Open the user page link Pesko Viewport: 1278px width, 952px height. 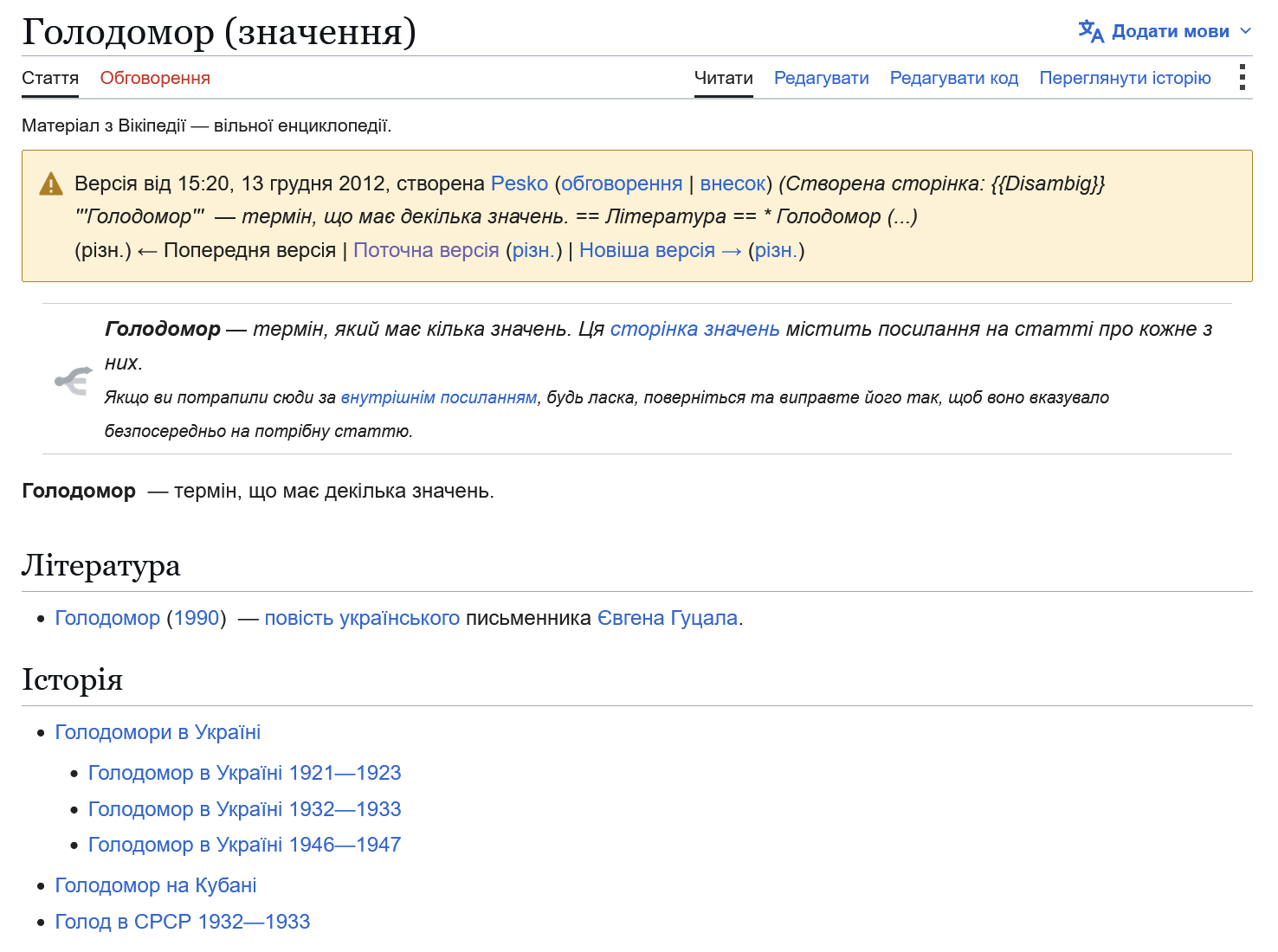point(520,183)
